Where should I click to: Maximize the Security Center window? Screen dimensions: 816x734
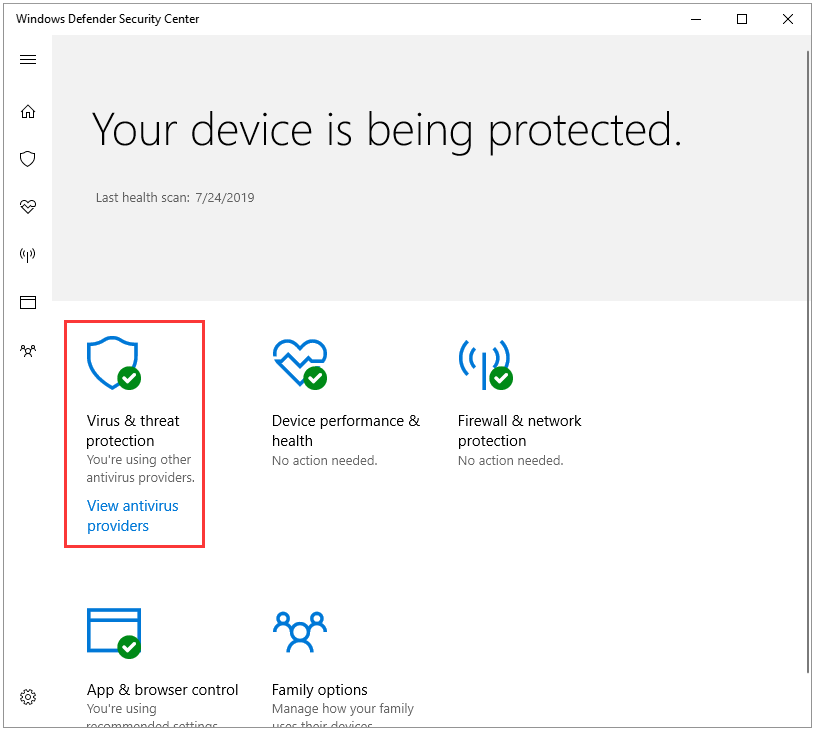pos(742,18)
